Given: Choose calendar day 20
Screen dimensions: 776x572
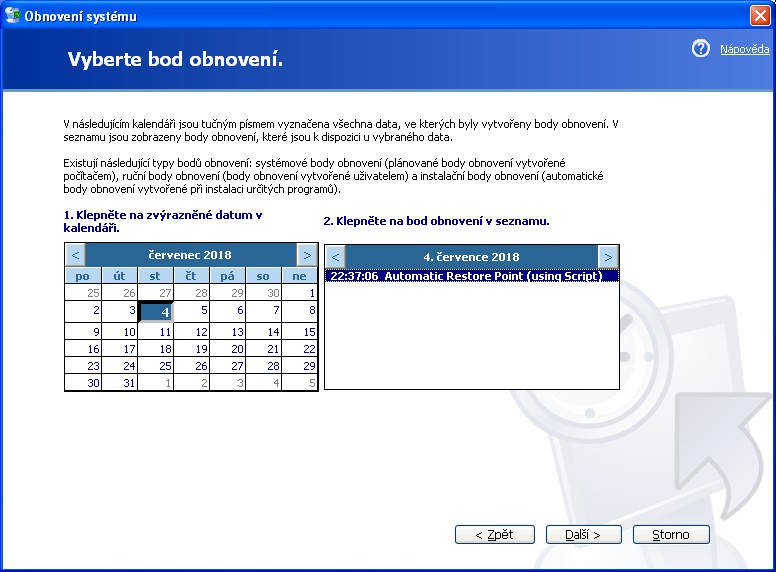Looking at the screenshot, I should [x=228, y=349].
